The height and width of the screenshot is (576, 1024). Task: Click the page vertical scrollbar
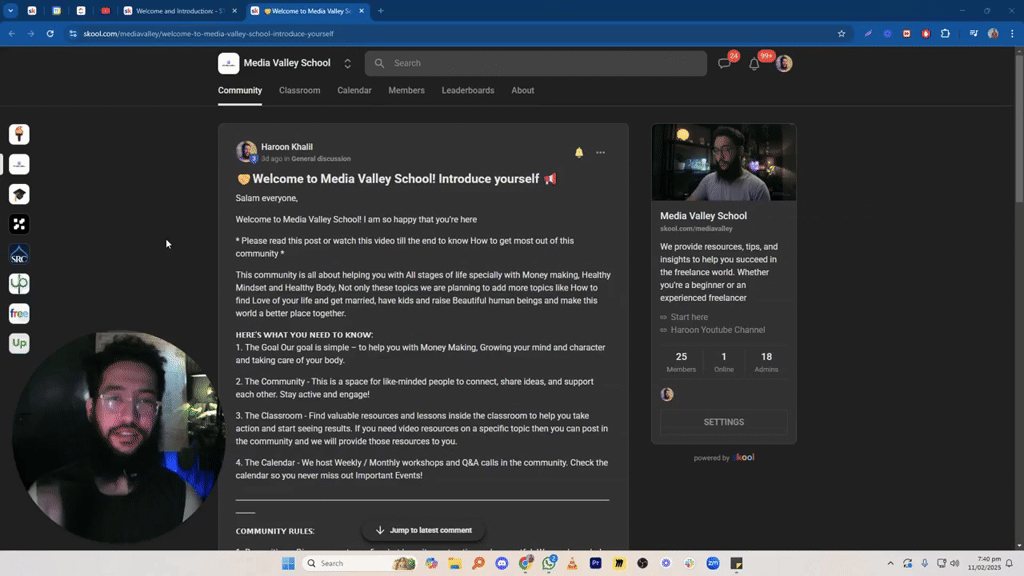(x=1019, y=129)
